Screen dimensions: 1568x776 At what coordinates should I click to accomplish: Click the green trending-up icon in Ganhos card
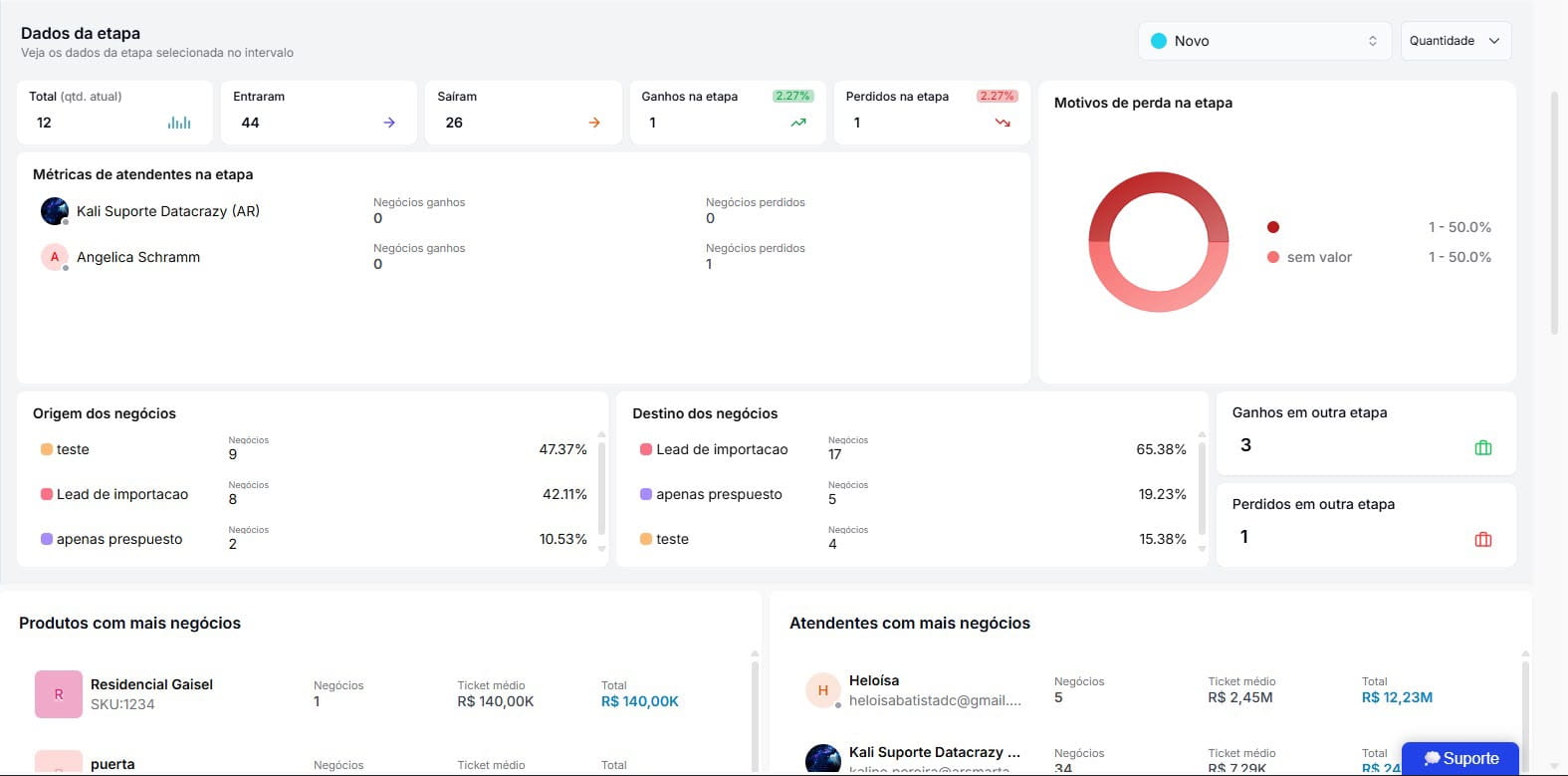click(798, 123)
